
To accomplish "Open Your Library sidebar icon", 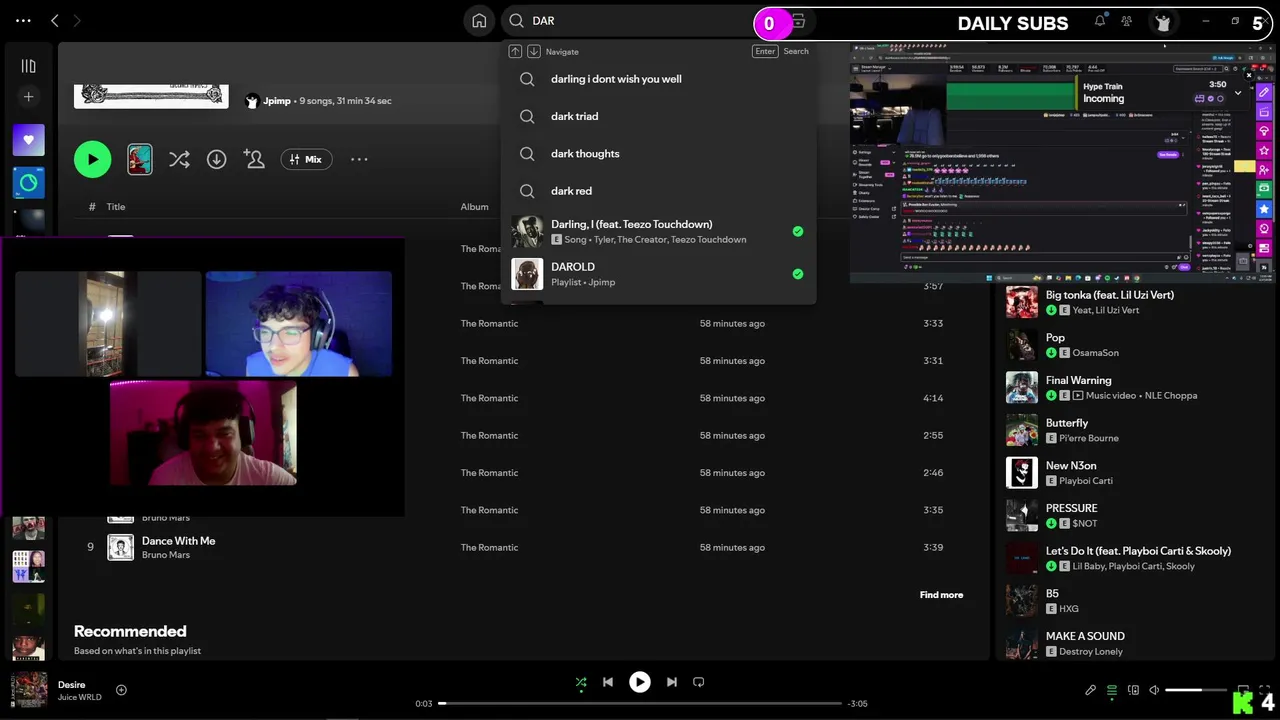I will 28,66.
